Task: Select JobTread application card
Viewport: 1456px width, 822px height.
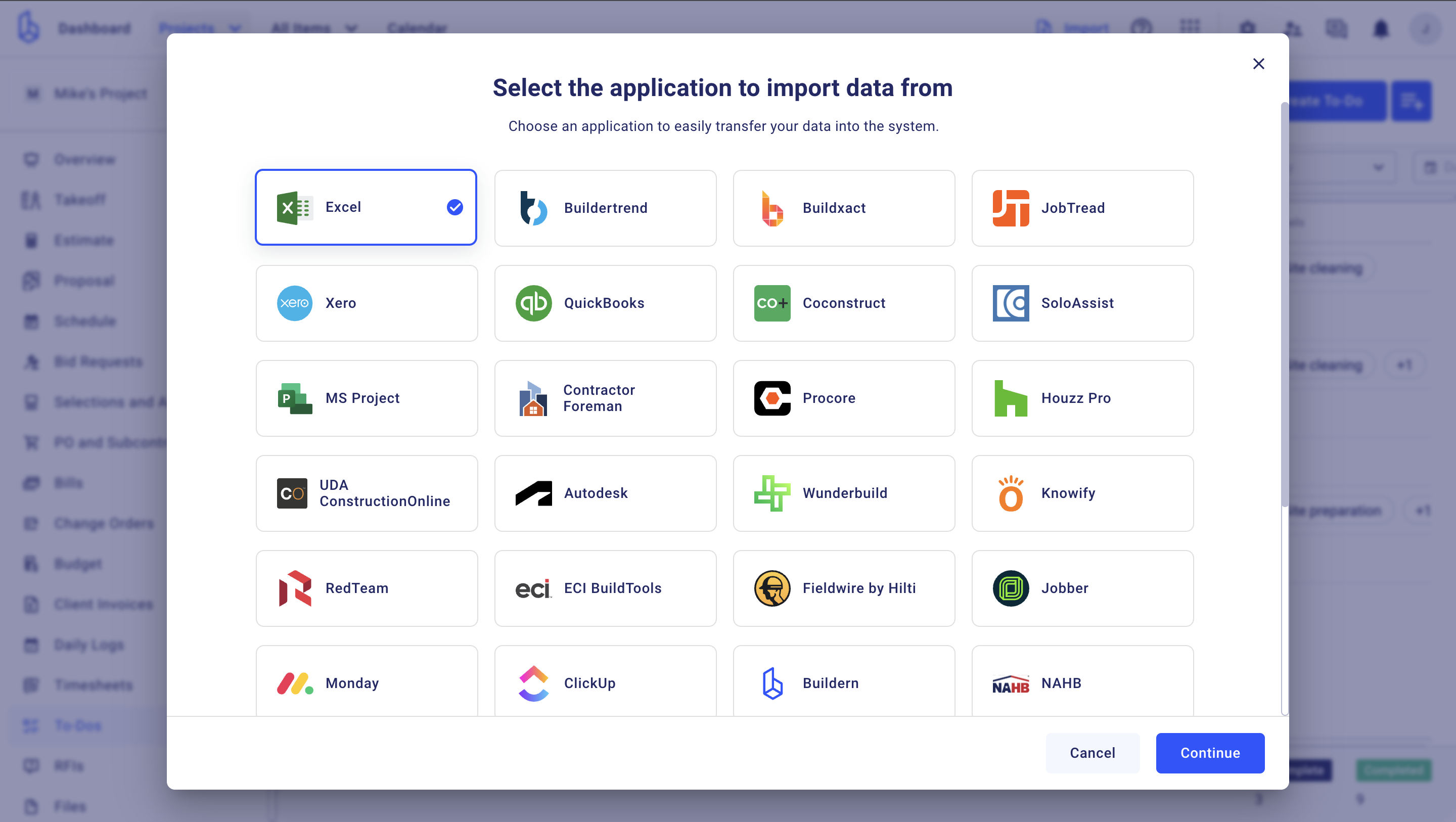Action: coord(1082,208)
